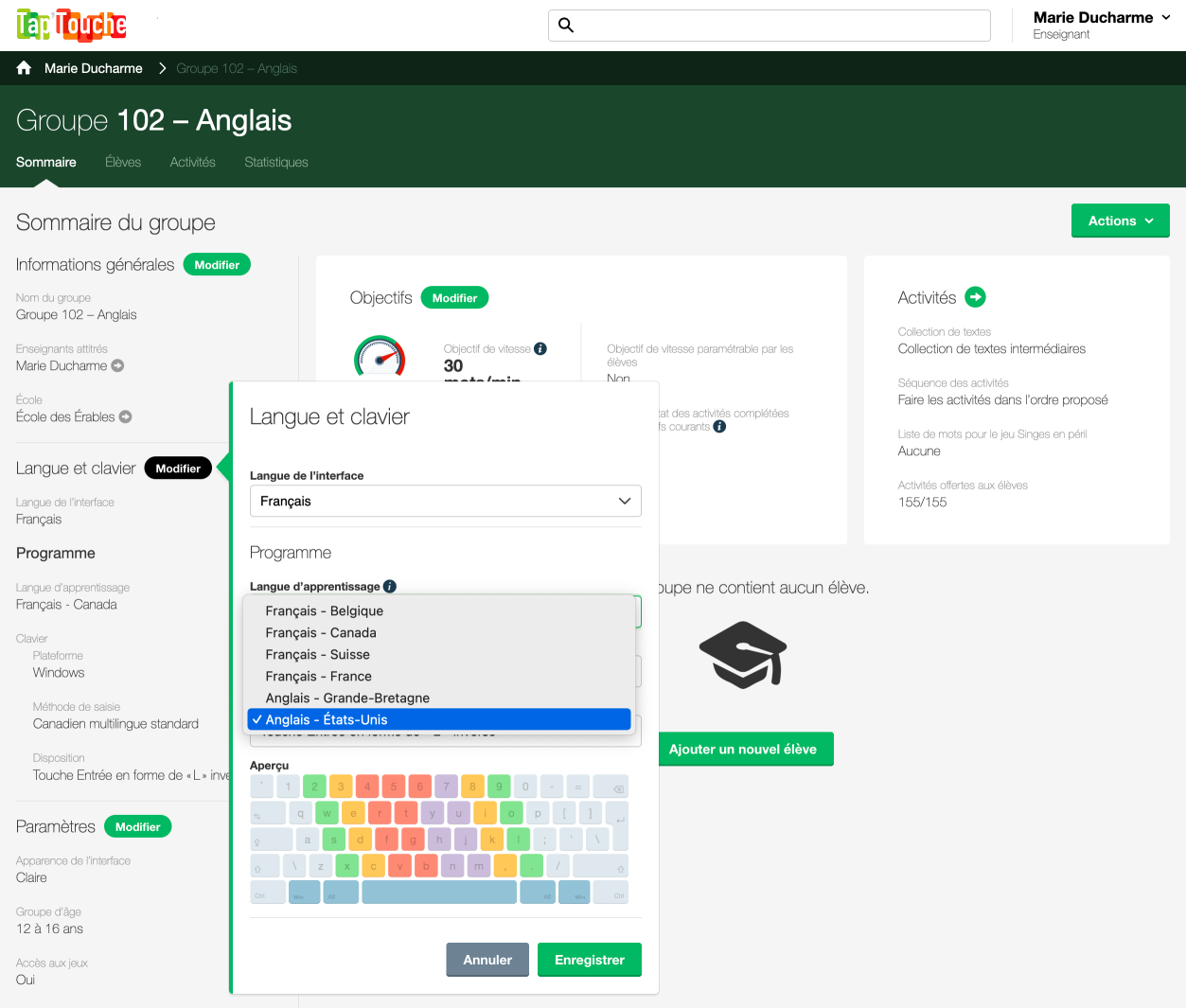Image resolution: width=1186 pixels, height=1008 pixels.
Task: Select Anglais - États-Unis option
Action: tap(439, 719)
